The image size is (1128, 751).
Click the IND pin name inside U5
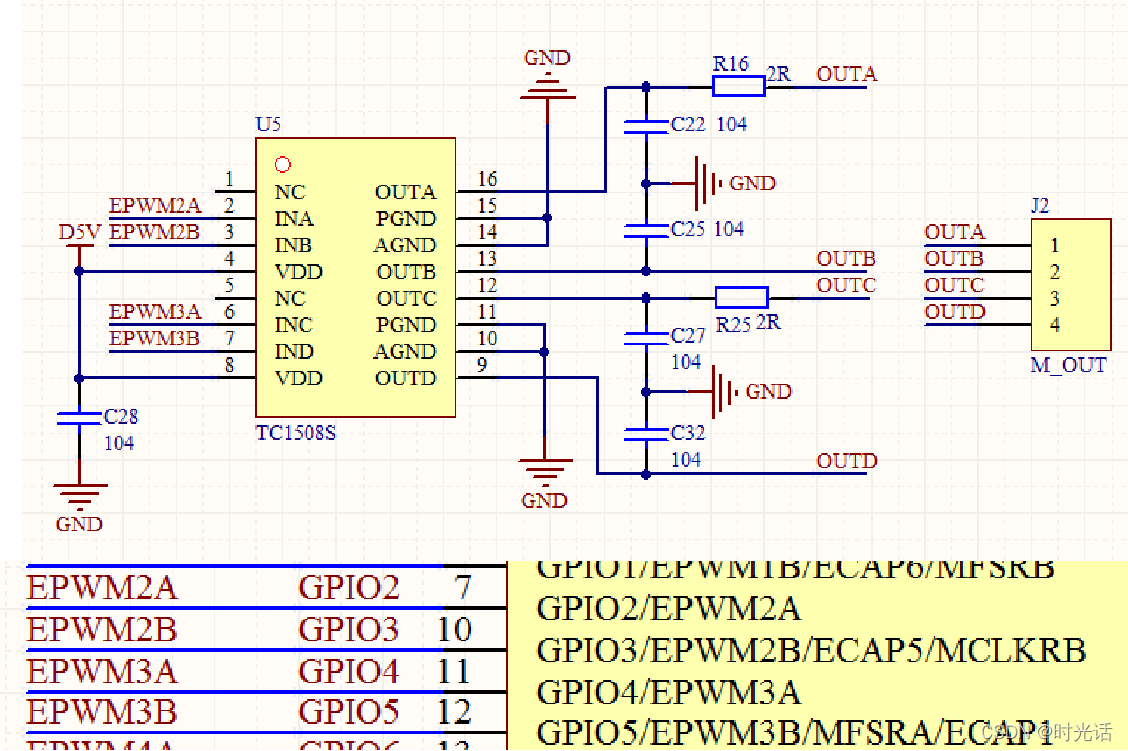tap(294, 352)
